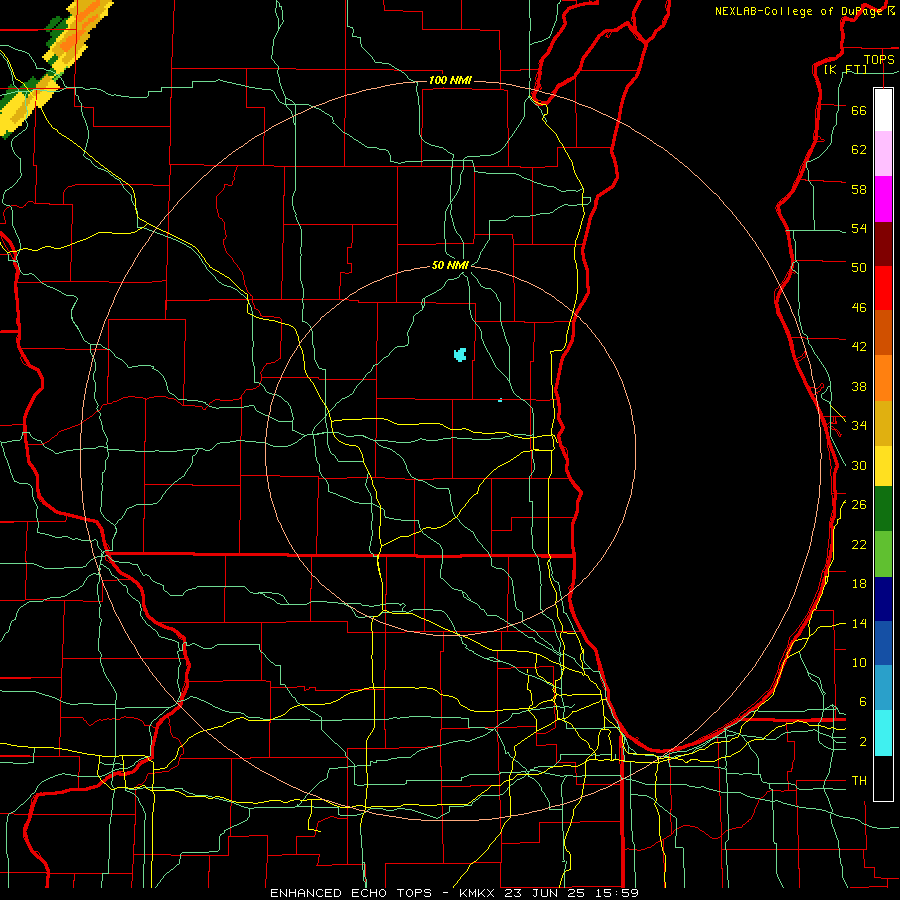Click the yellow legend swatch near 30
Viewport: 900px width, 900px height.
click(x=883, y=466)
